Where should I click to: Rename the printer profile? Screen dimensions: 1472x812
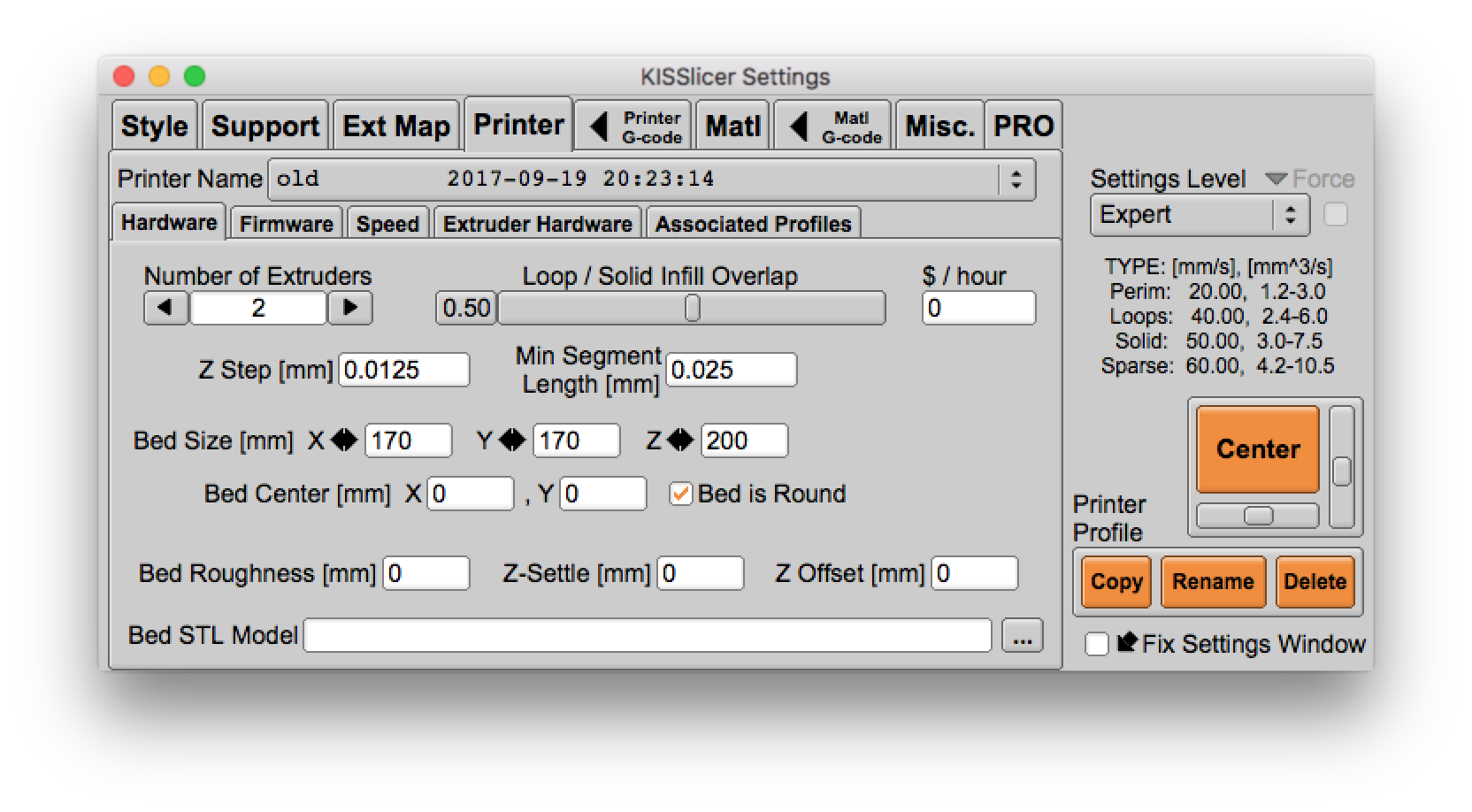[1213, 582]
